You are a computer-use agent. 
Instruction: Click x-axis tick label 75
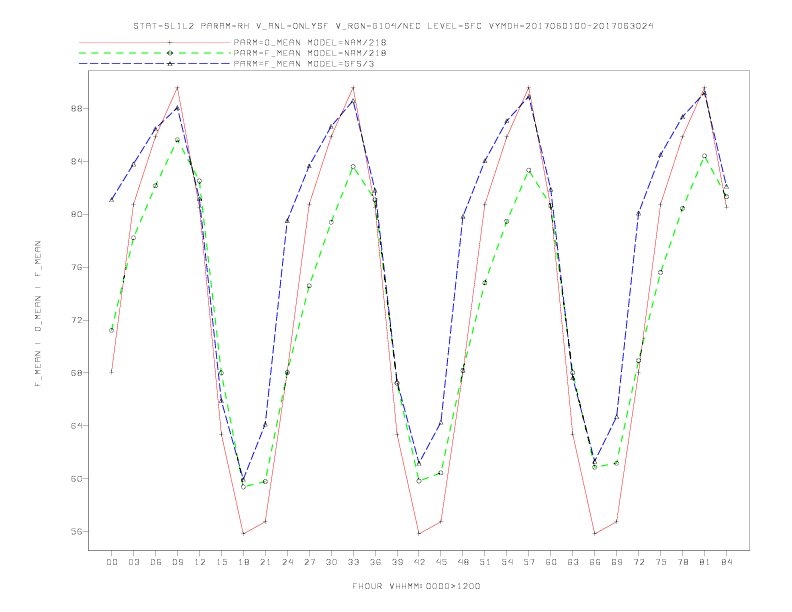(661, 562)
